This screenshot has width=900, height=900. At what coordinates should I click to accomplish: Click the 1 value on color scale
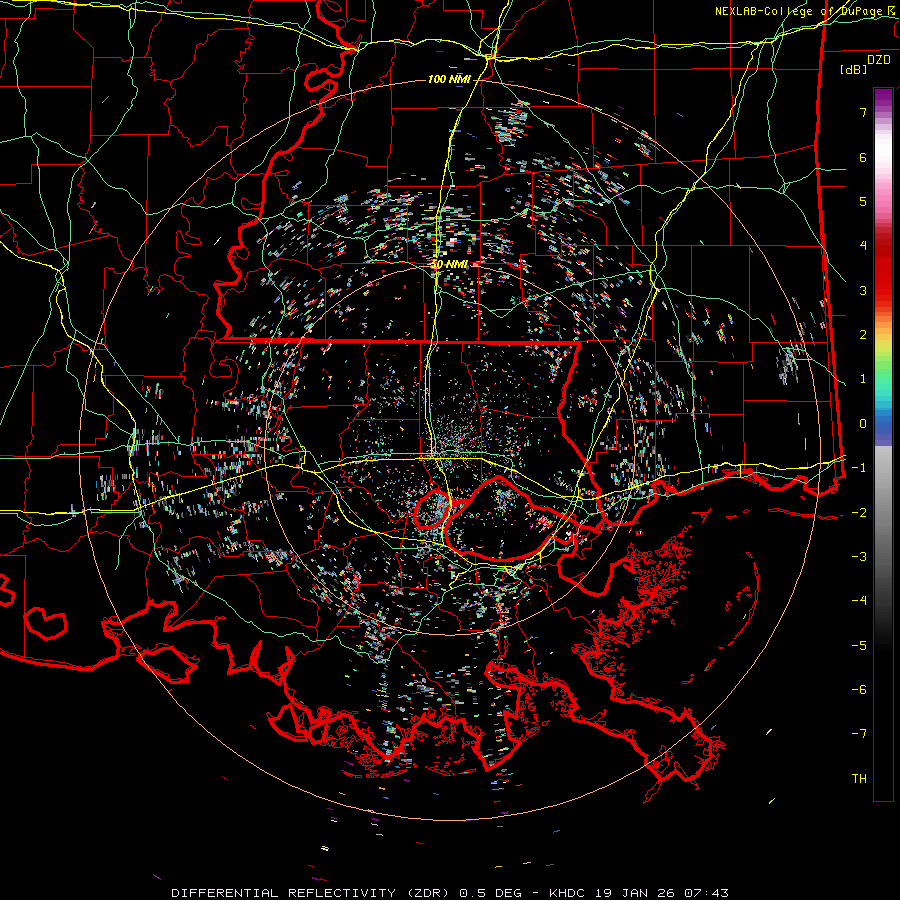(x=863, y=379)
